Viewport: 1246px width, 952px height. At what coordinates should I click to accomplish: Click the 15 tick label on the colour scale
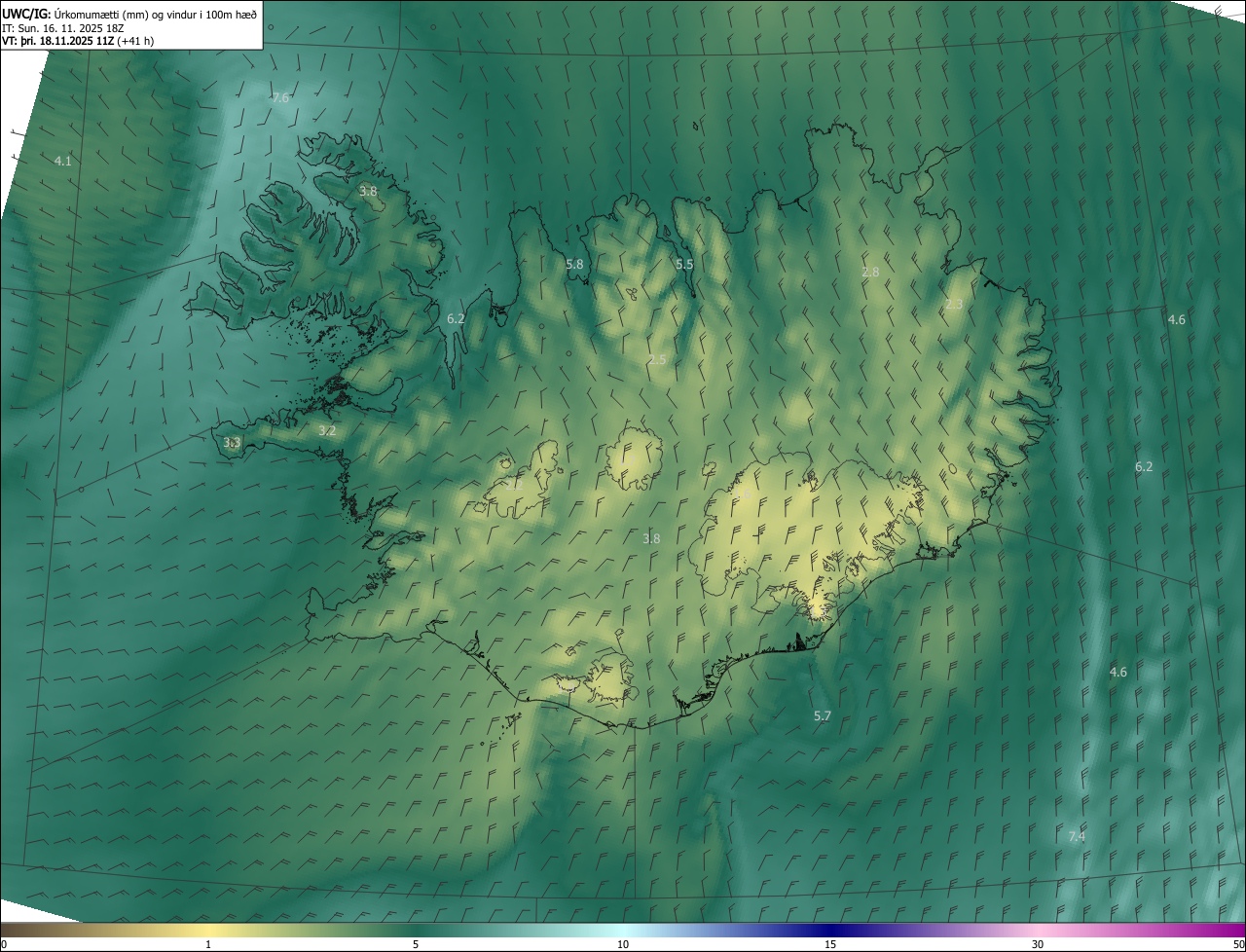(x=830, y=945)
